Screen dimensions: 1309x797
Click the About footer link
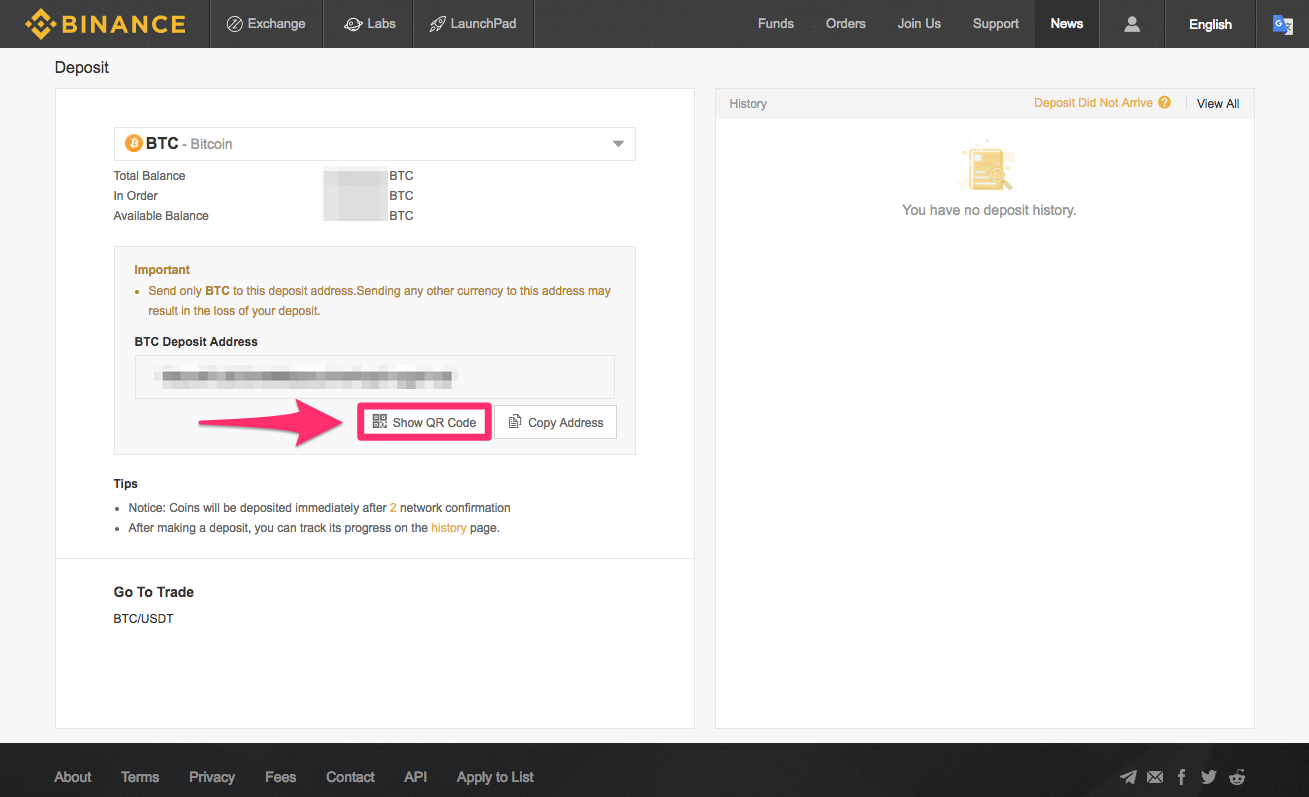(73, 777)
